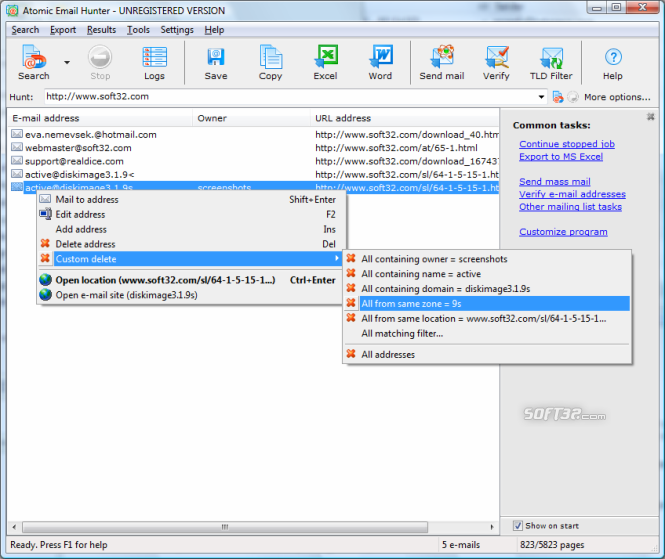Delete all from same location
Image resolution: width=665 pixels, height=559 pixels.
(x=487, y=318)
